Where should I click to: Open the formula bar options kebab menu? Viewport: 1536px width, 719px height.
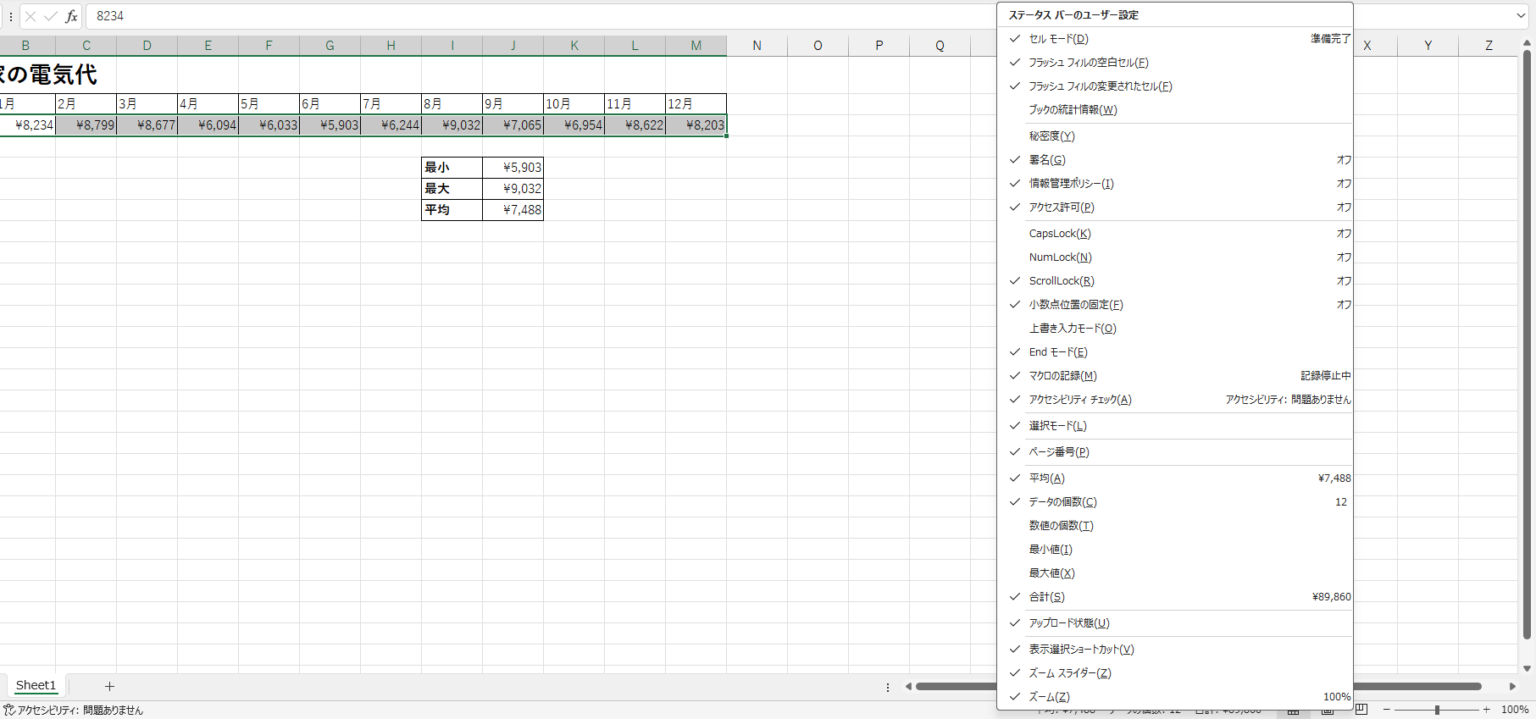(x=10, y=16)
